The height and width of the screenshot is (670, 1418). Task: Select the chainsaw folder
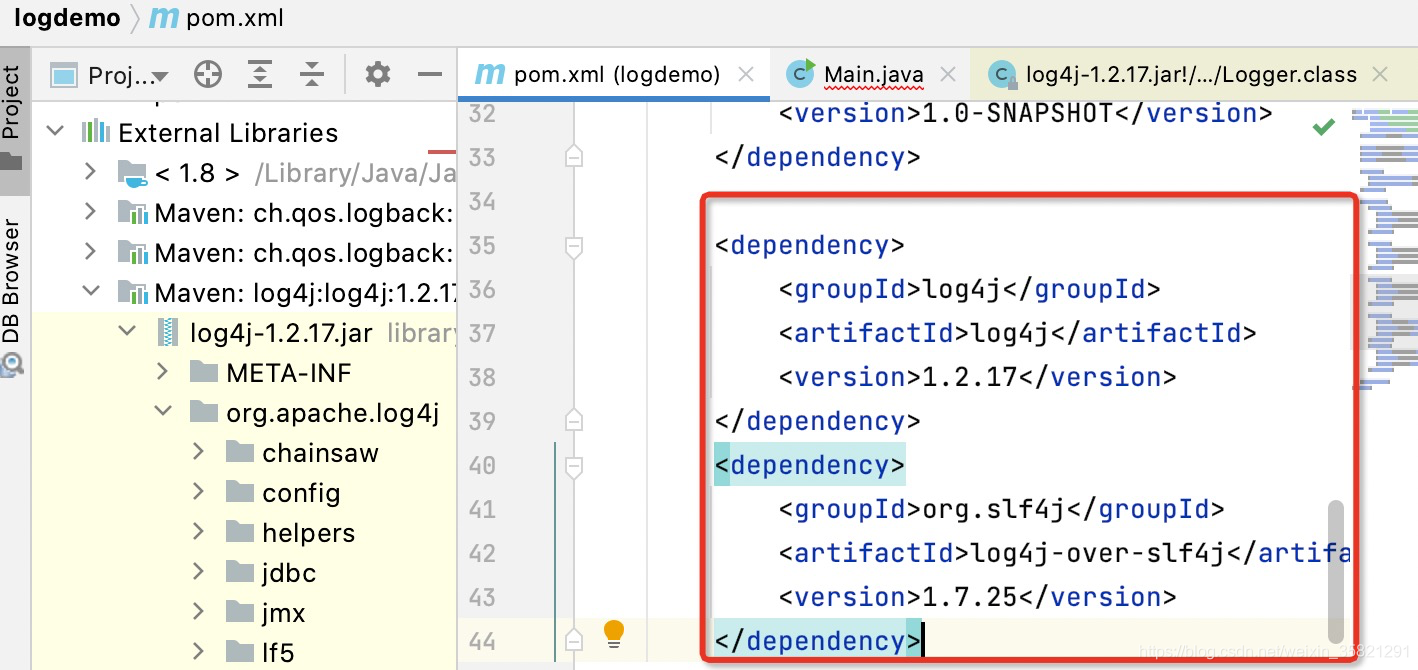point(245,452)
